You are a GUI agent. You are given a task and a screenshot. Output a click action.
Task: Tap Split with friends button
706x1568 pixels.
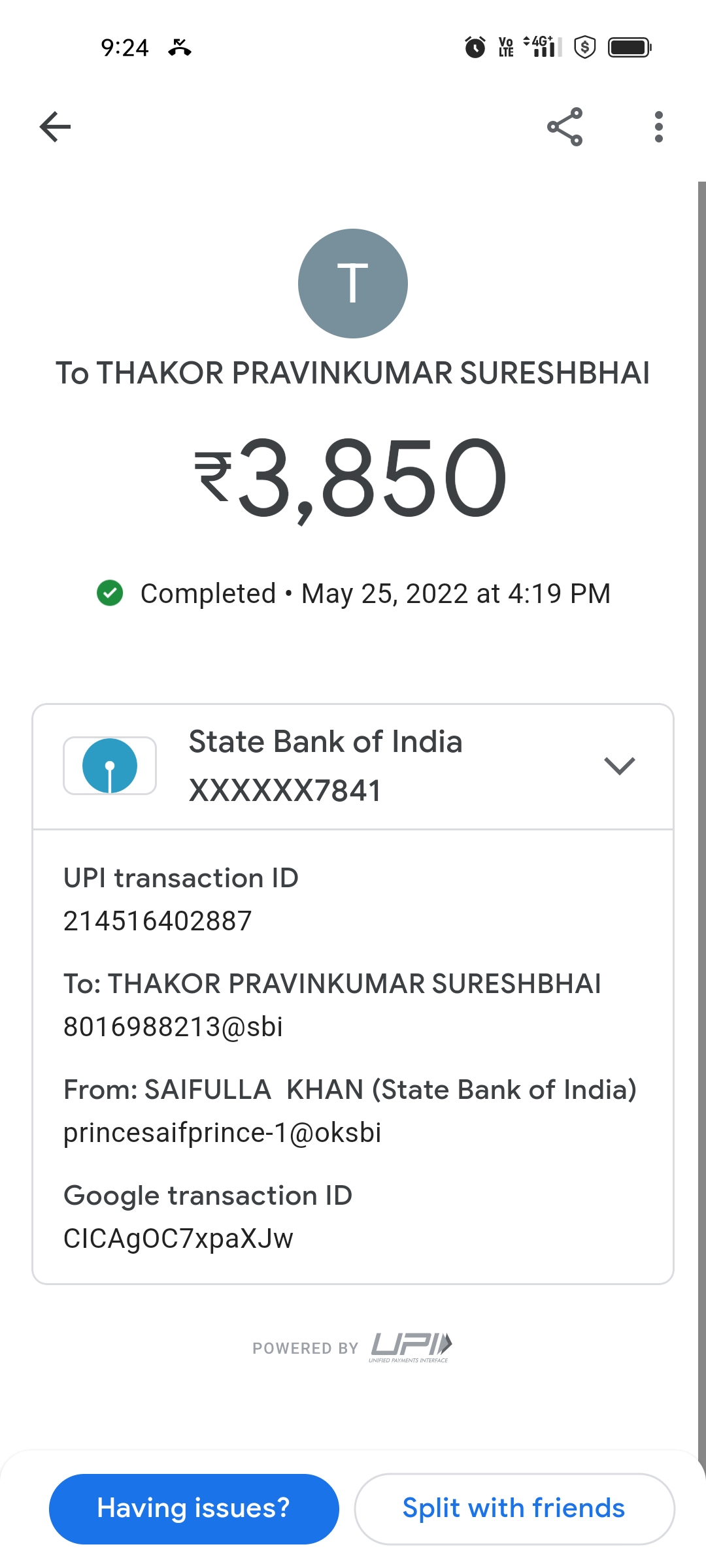tap(514, 1509)
